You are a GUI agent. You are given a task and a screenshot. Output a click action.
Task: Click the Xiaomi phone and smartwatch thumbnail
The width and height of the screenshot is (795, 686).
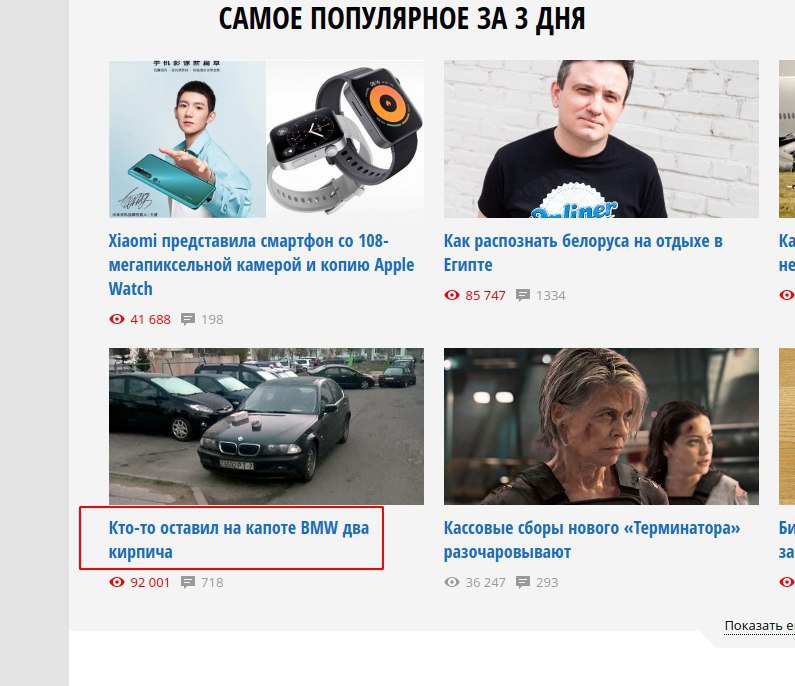pyautogui.click(x=266, y=139)
